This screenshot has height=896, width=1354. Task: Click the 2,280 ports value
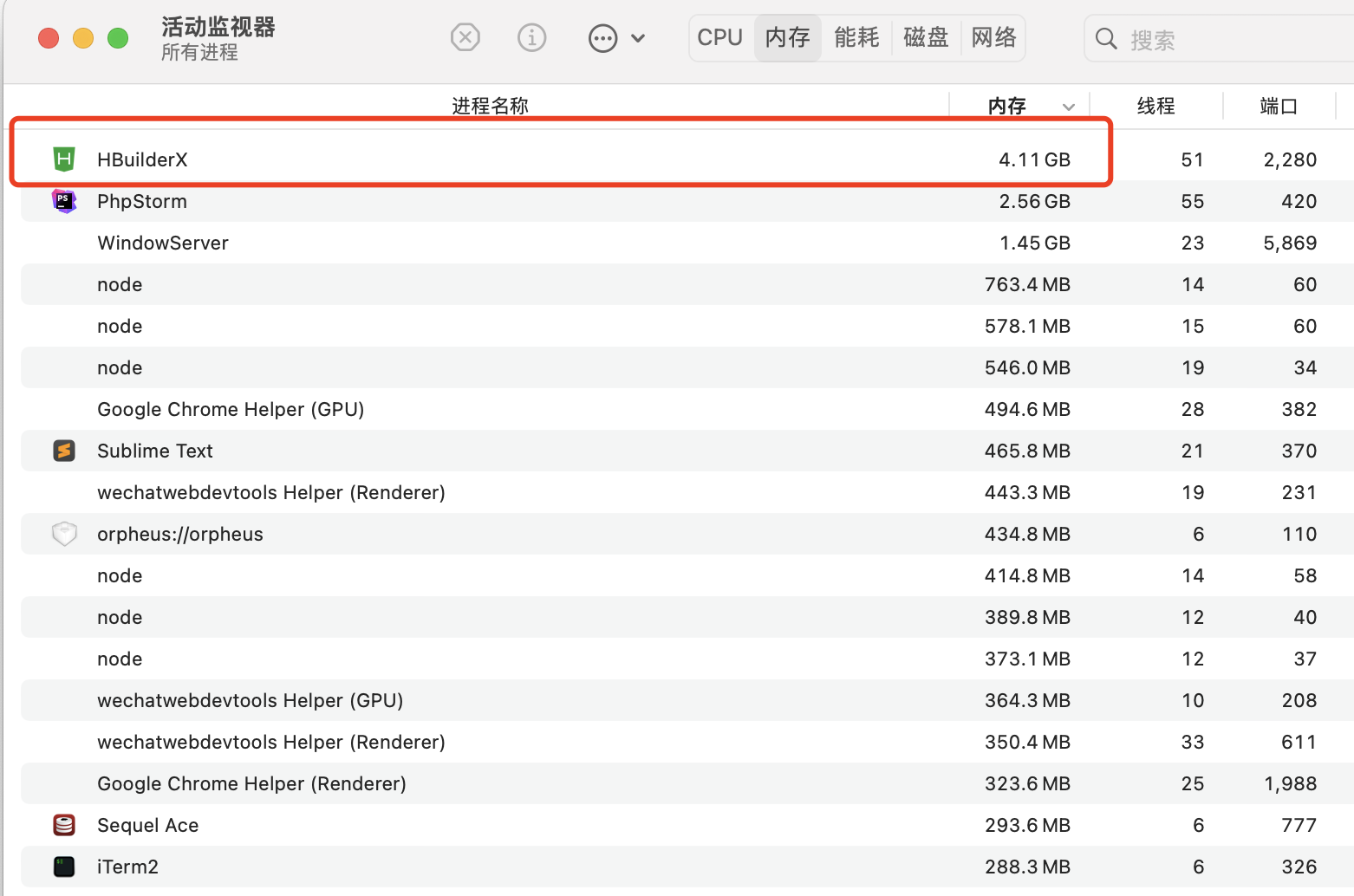[1290, 159]
